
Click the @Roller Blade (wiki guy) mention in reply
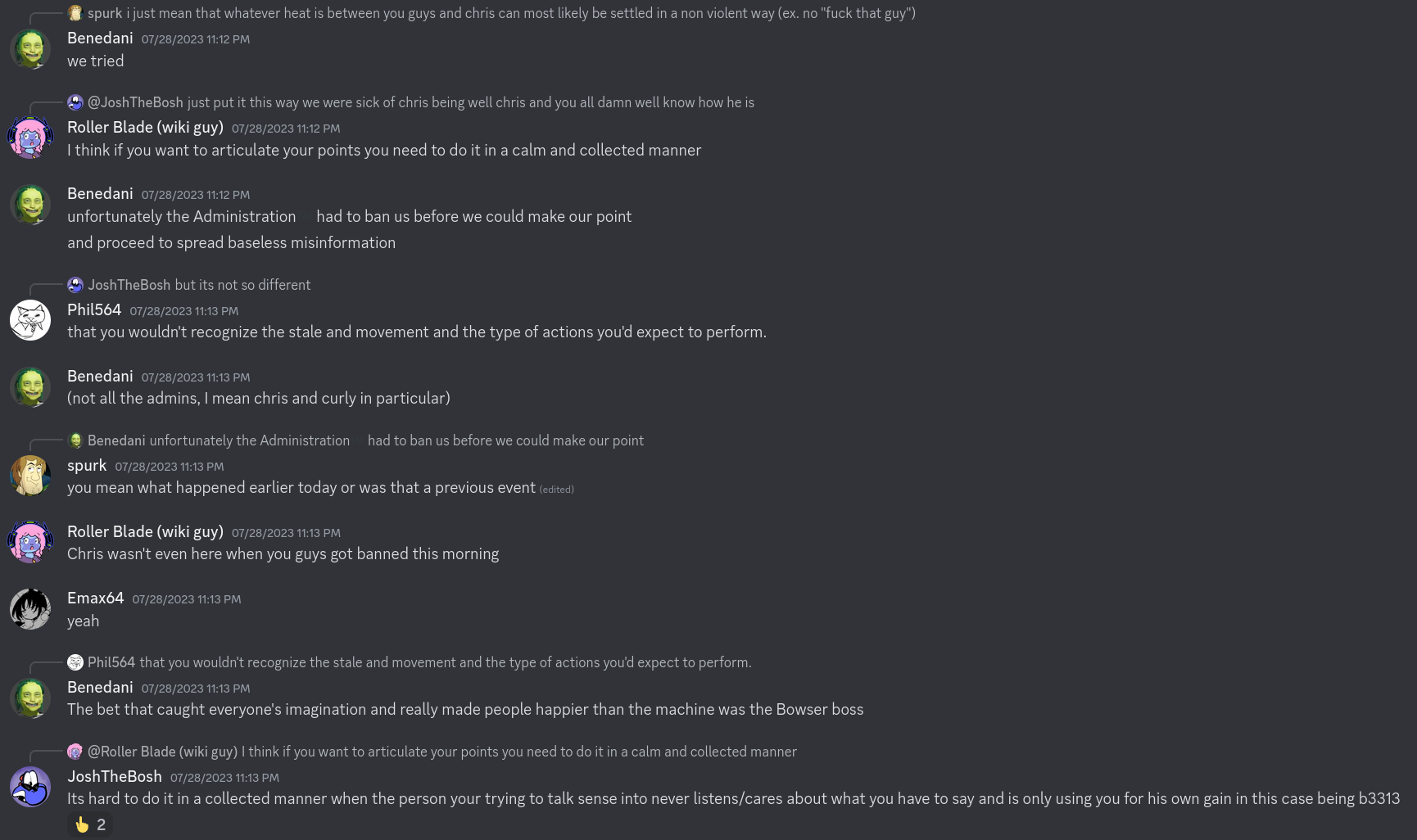(x=162, y=752)
